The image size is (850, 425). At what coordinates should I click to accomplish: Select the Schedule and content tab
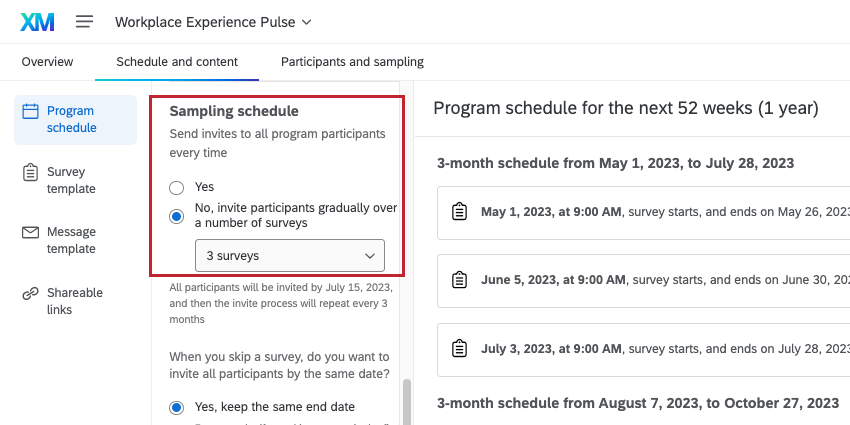click(x=177, y=62)
